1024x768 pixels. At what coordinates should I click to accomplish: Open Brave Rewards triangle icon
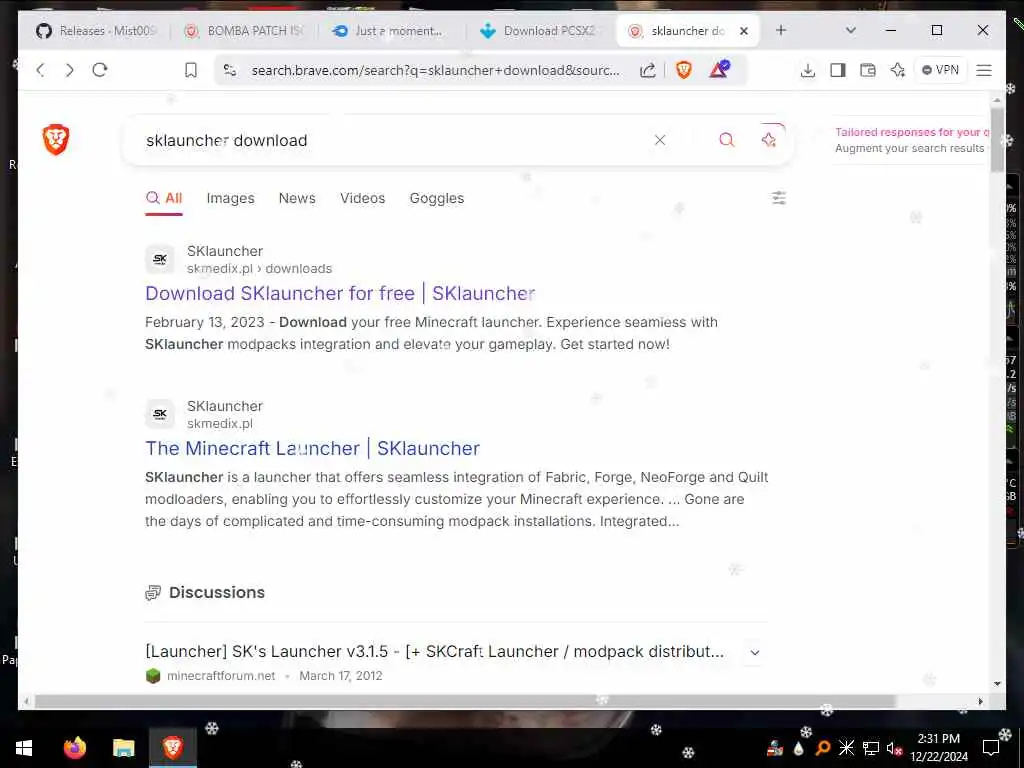(x=719, y=69)
